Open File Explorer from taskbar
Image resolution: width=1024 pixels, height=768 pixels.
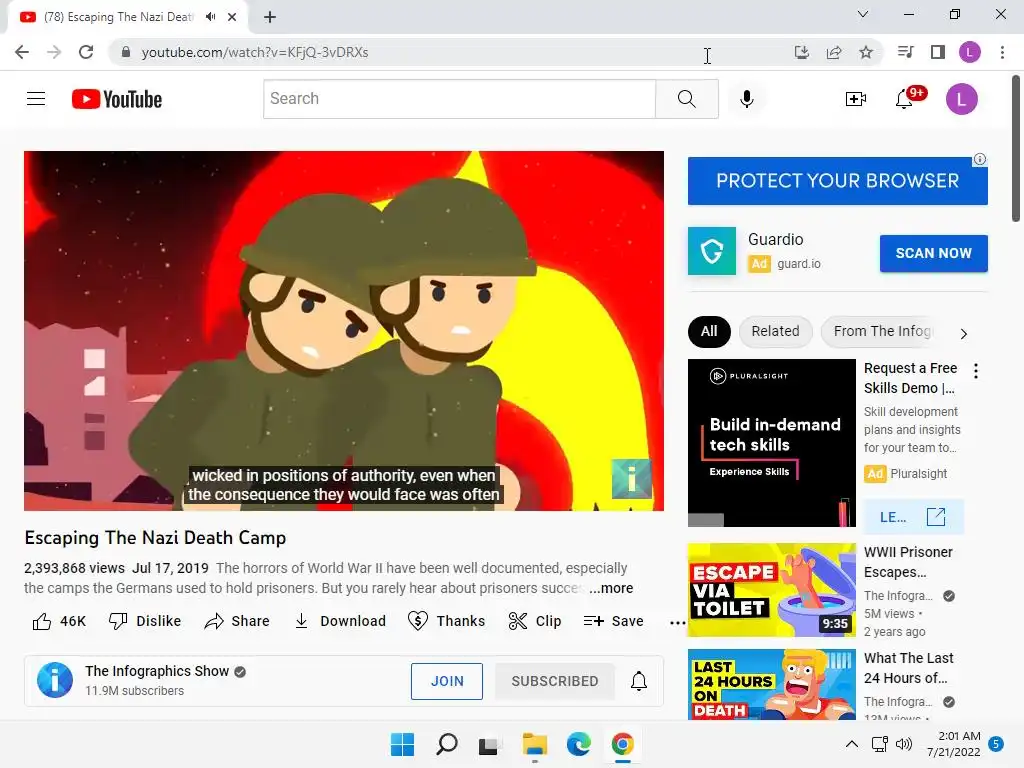coord(534,744)
